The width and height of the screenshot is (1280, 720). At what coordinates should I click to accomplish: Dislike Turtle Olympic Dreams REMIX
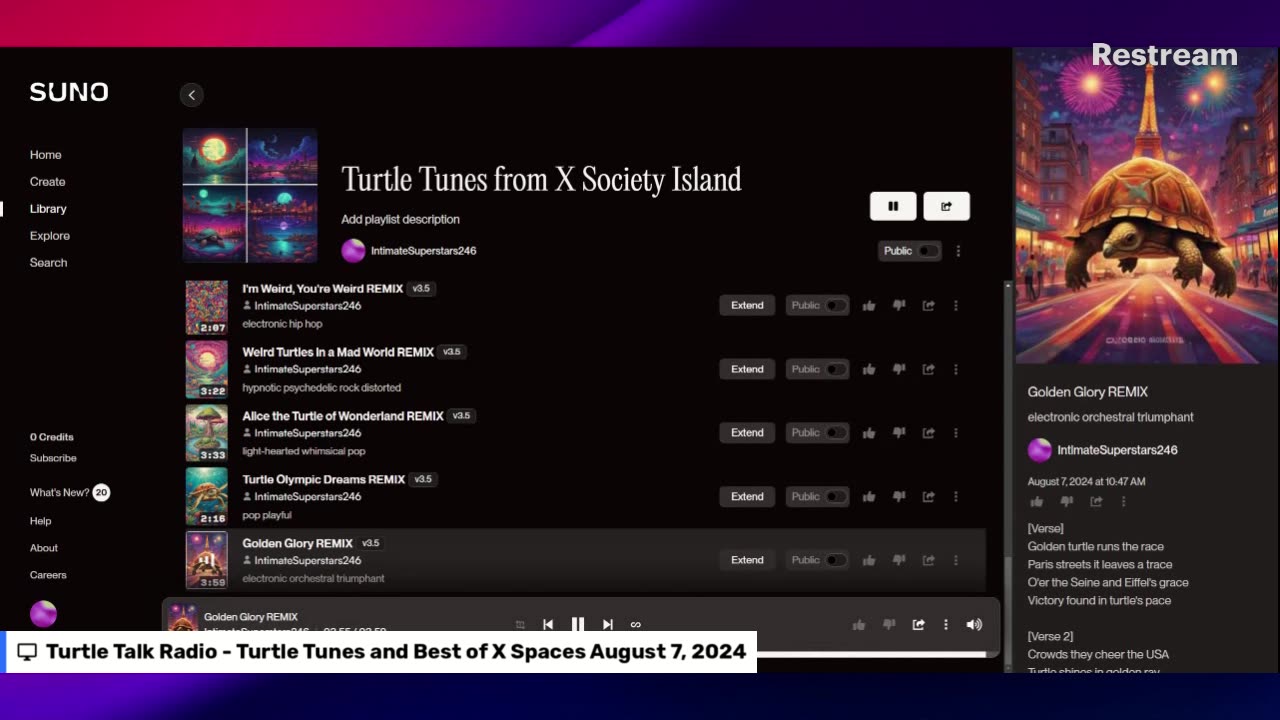[x=899, y=496]
